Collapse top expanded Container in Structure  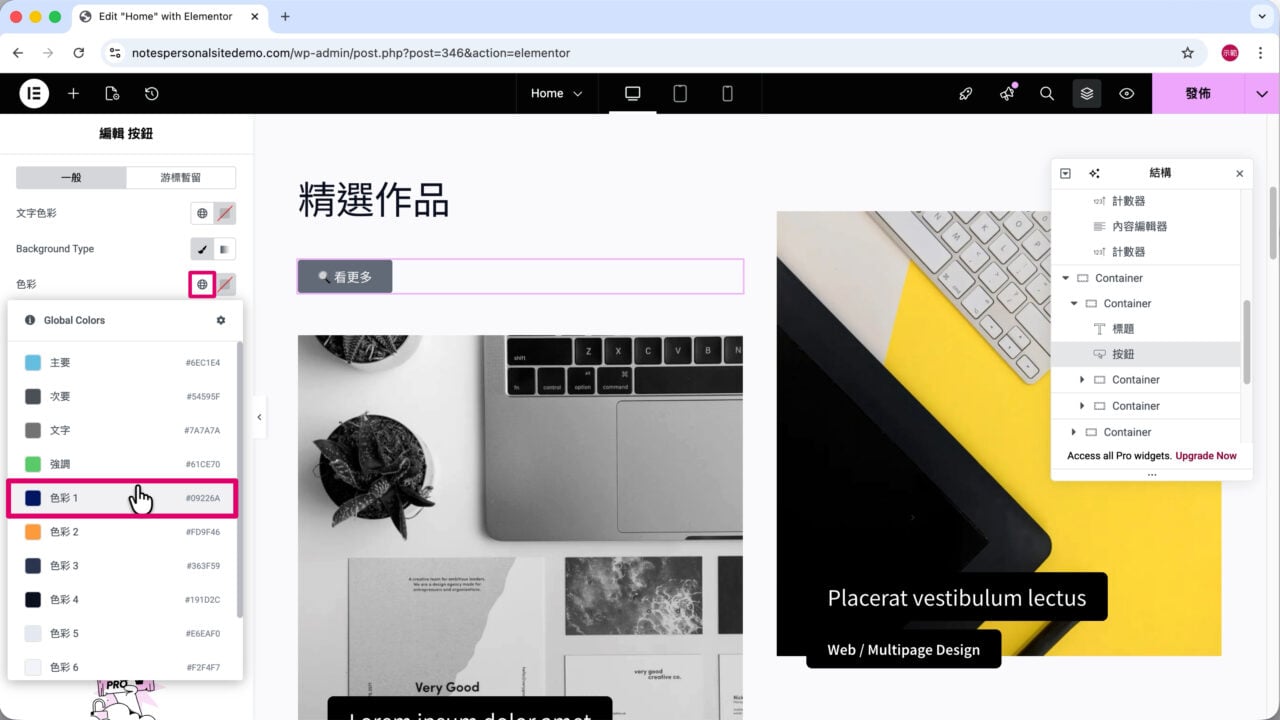pyautogui.click(x=1066, y=278)
